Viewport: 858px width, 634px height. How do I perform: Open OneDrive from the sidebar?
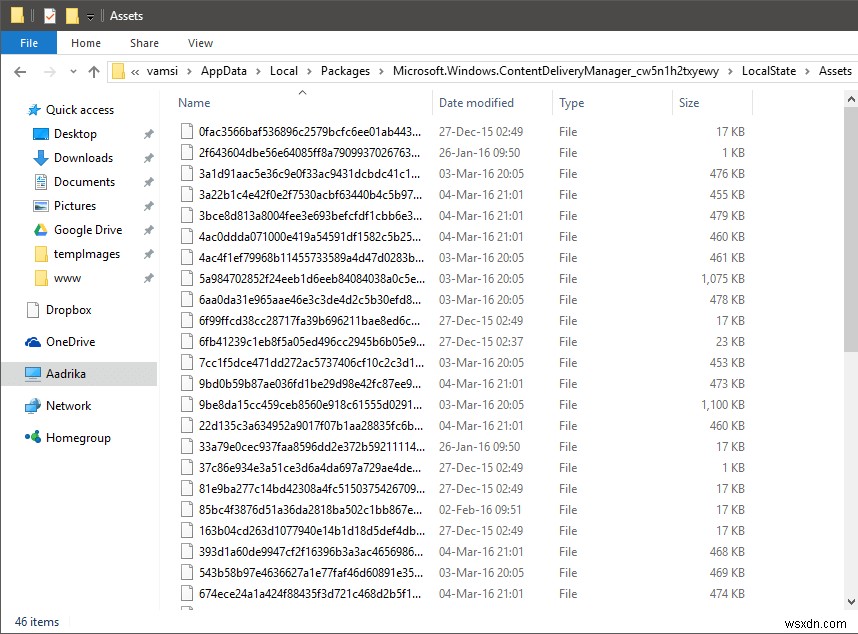coord(68,342)
